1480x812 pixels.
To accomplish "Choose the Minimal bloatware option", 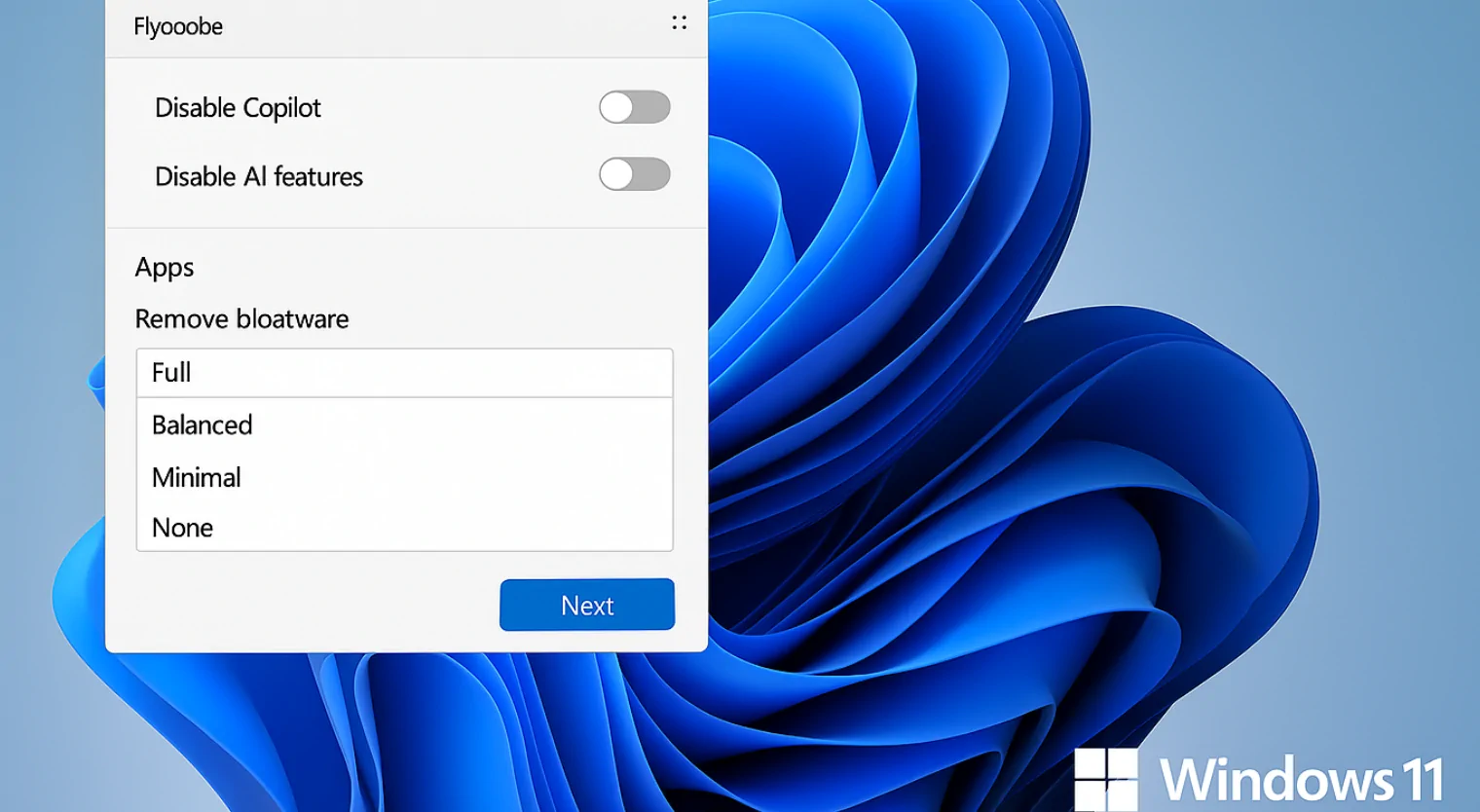I will coord(404,477).
